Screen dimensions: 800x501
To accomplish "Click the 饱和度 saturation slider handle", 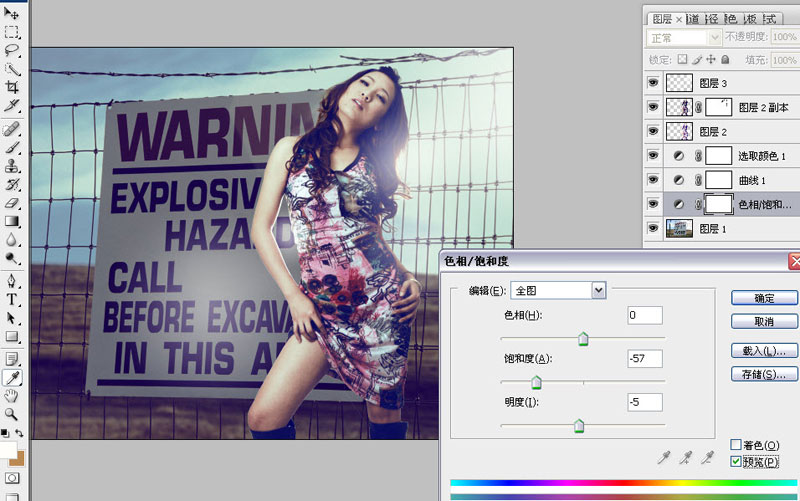I will point(536,382).
